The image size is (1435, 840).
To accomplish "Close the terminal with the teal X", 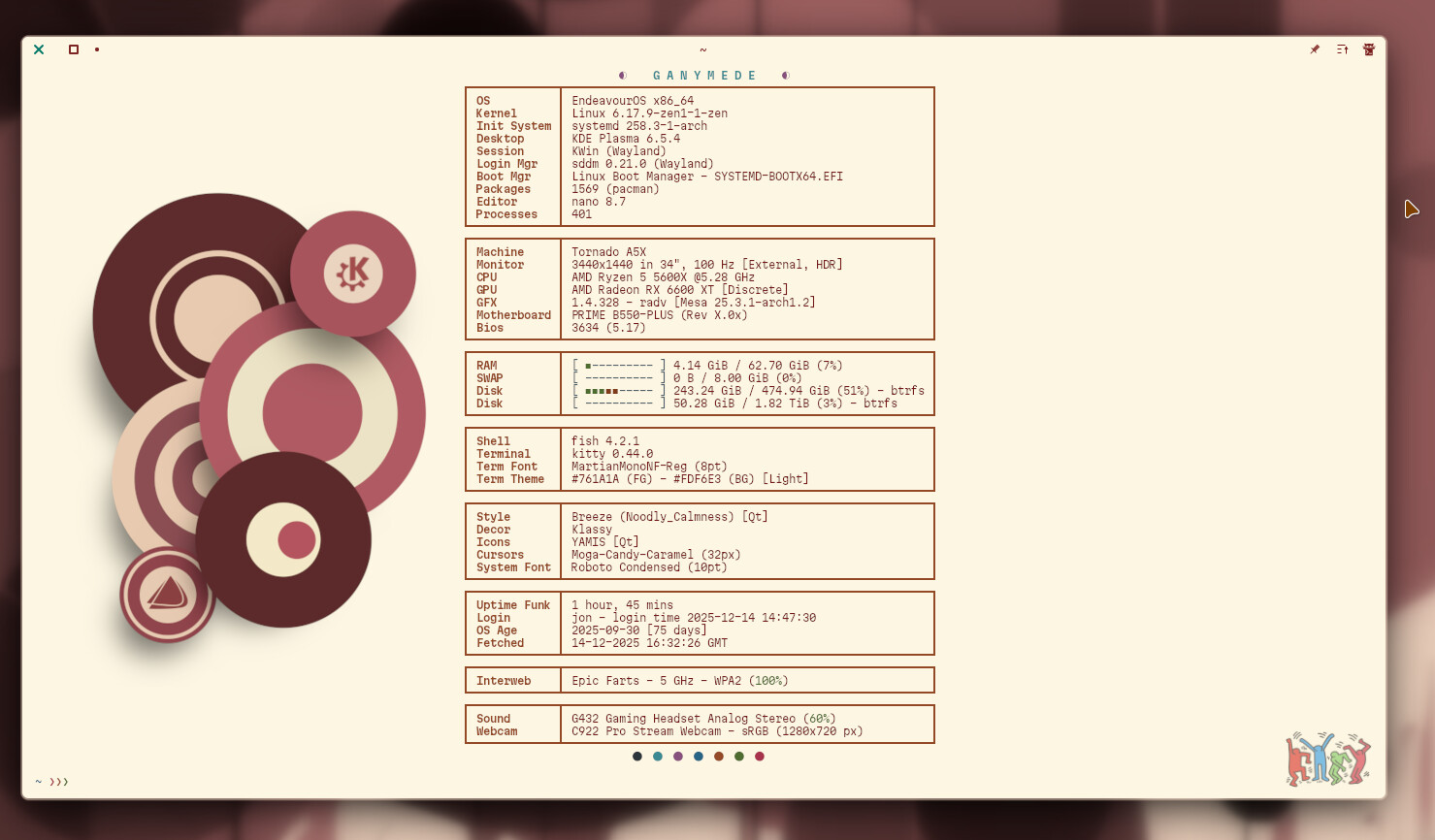I will click(x=39, y=49).
